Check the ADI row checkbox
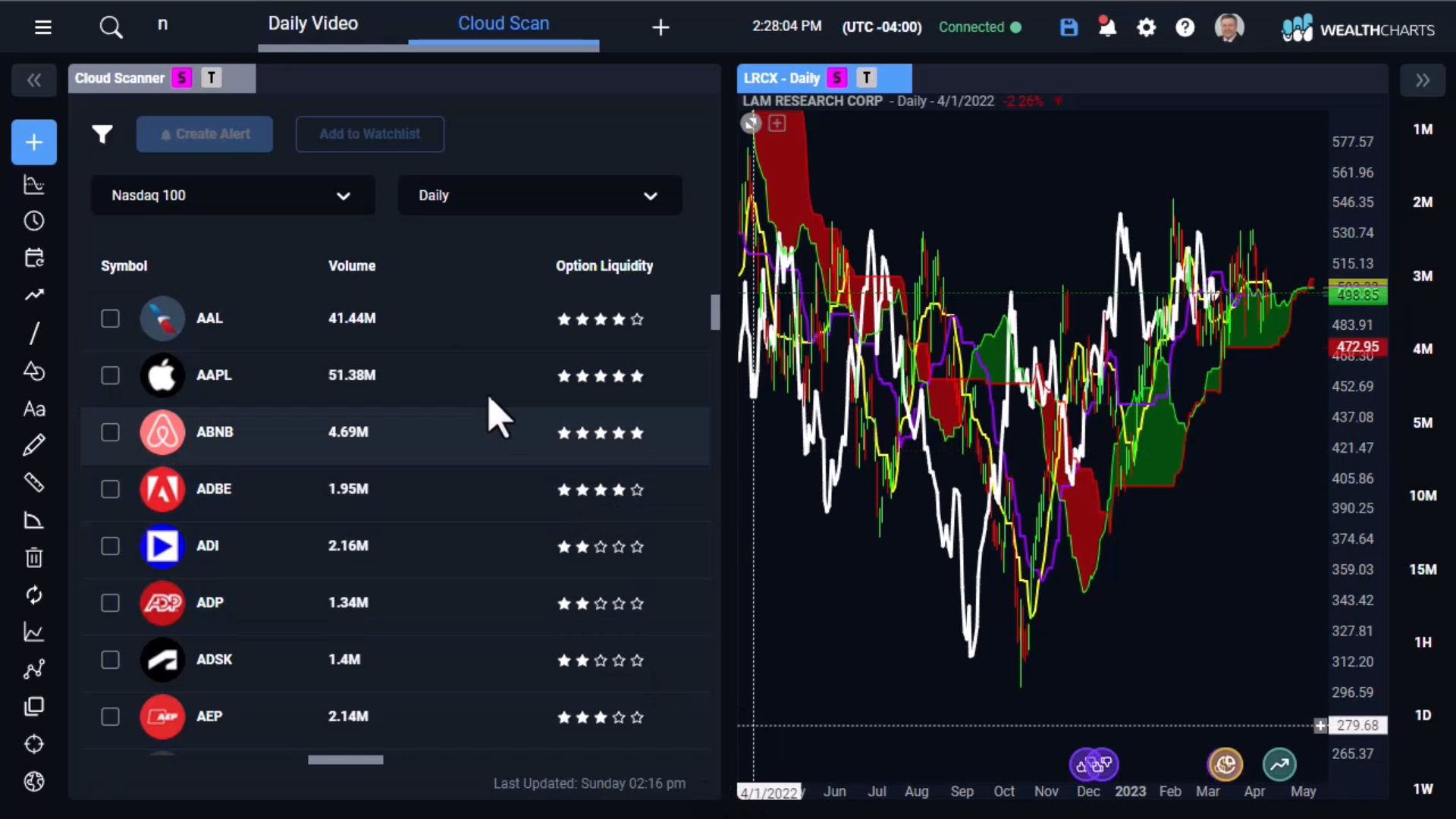Screen dimensions: 1456x819 (x=110, y=546)
